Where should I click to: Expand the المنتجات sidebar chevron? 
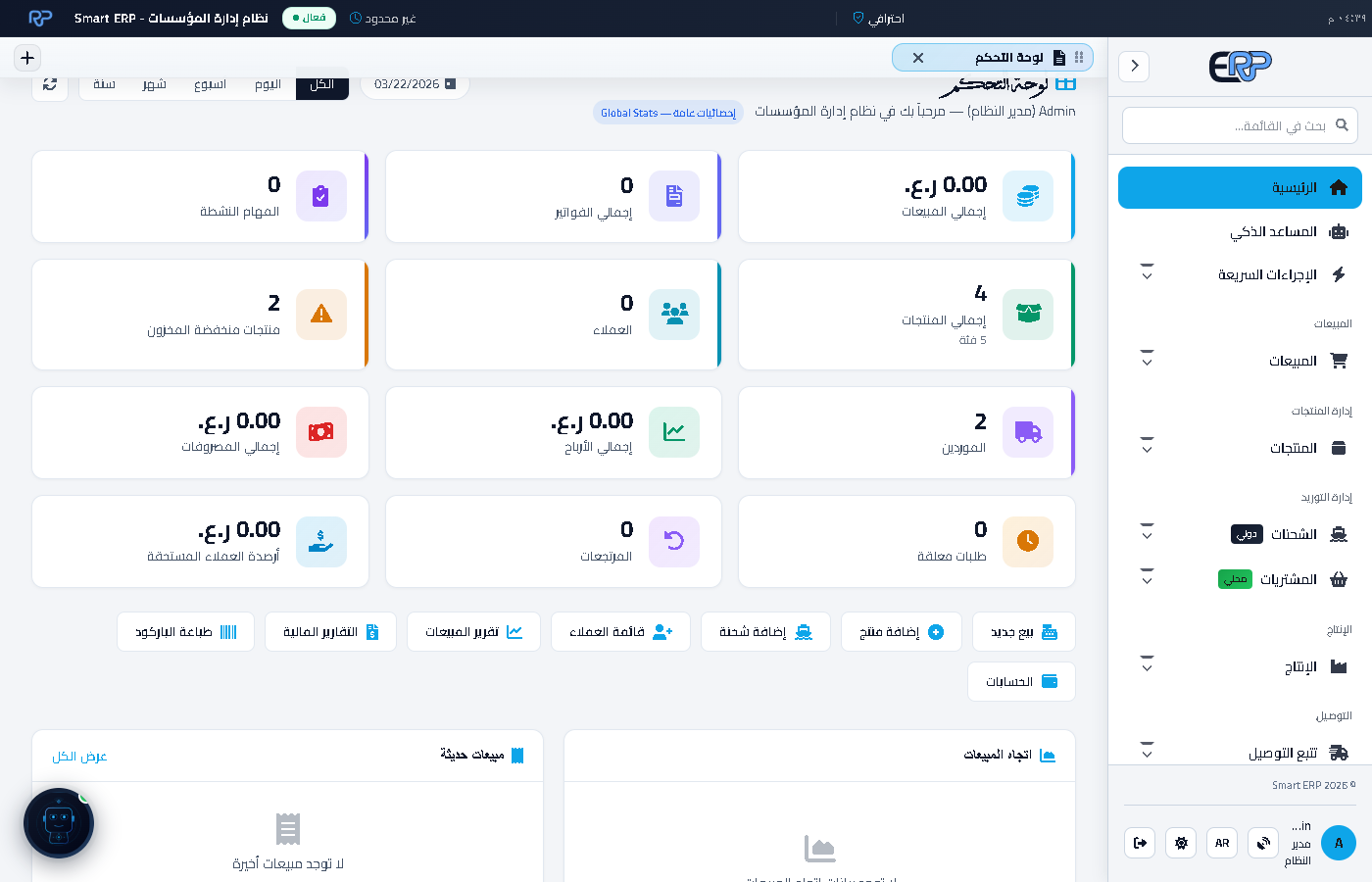click(1148, 448)
